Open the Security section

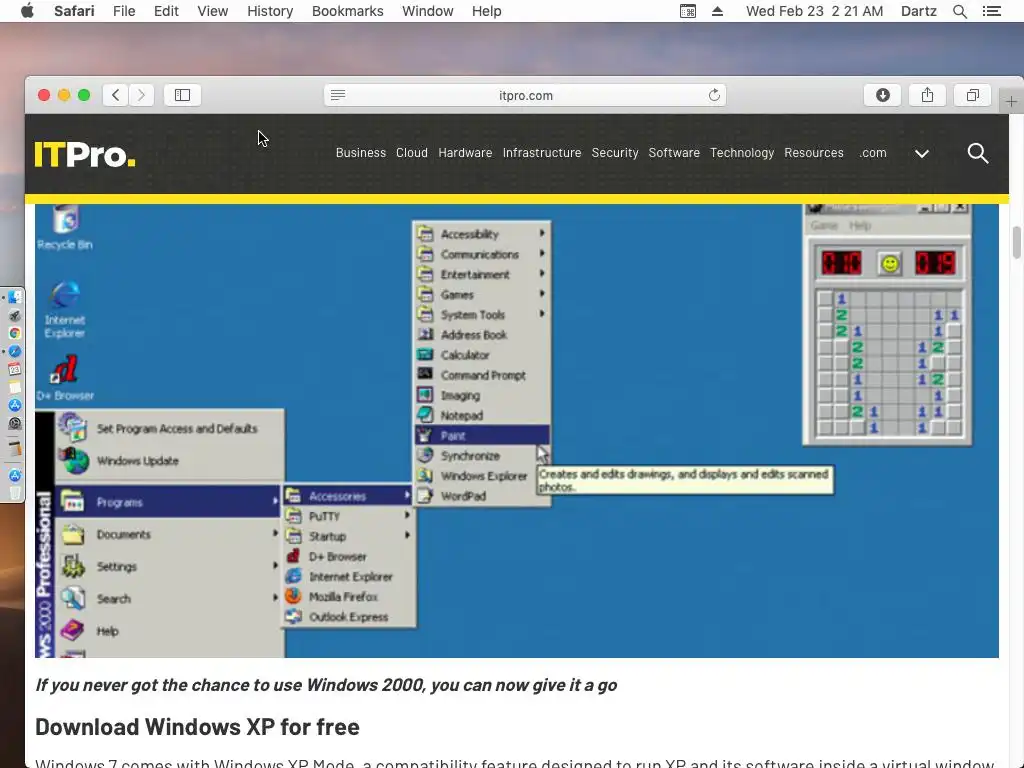(615, 153)
